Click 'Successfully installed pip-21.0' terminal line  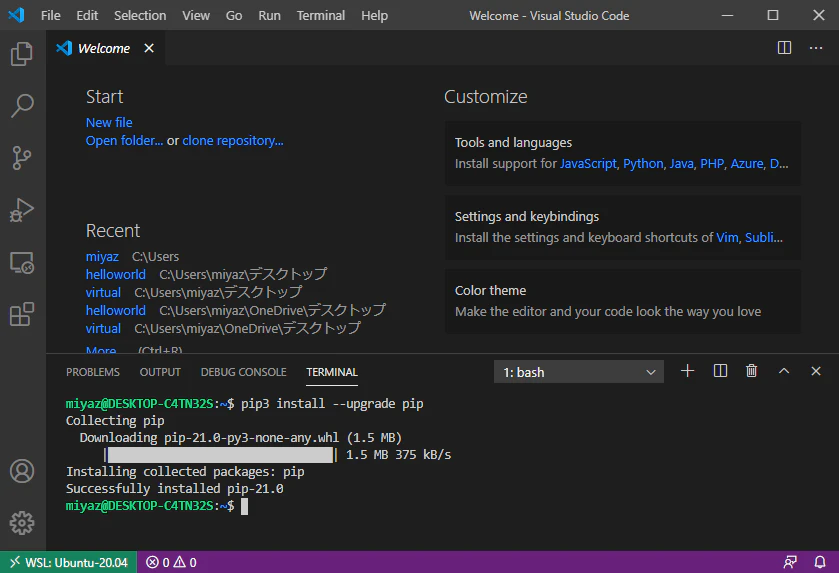[x=174, y=489]
